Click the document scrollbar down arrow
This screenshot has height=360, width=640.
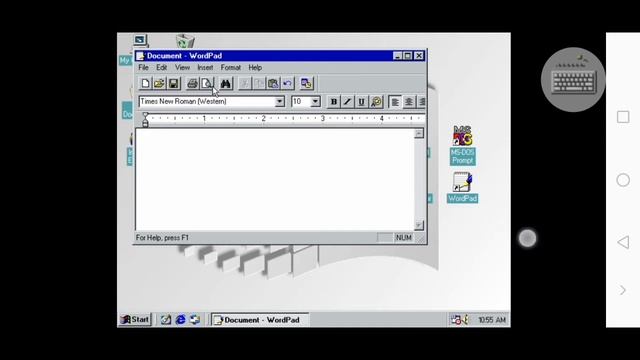tap(419, 225)
